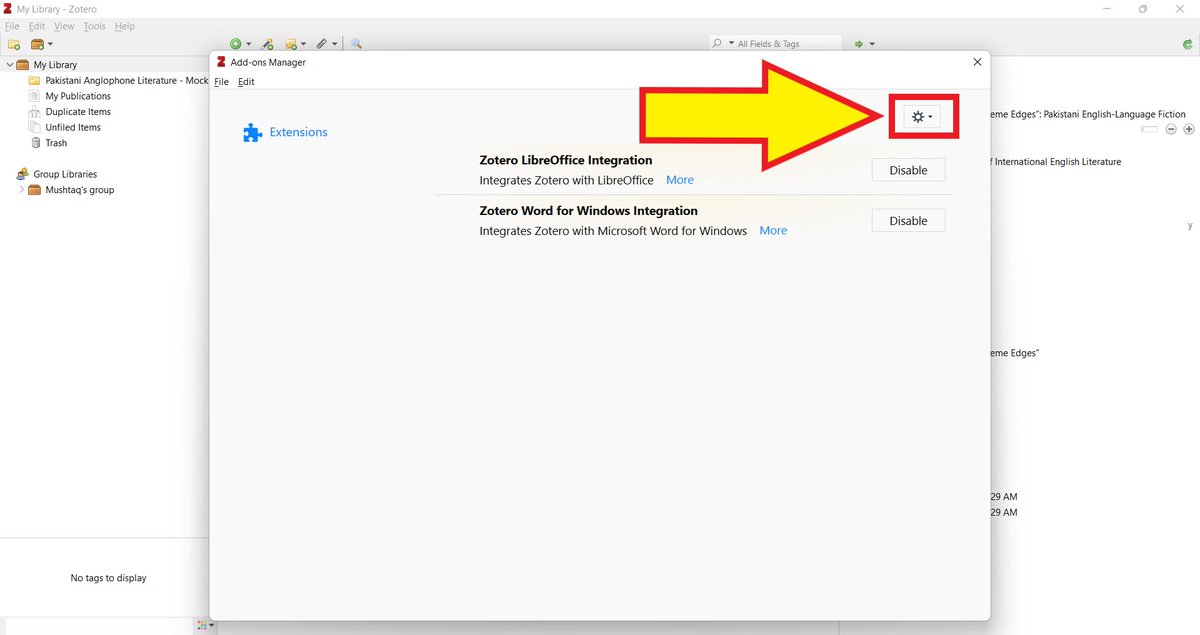Select Trash in the collections tree
The height and width of the screenshot is (635, 1200).
[56, 143]
